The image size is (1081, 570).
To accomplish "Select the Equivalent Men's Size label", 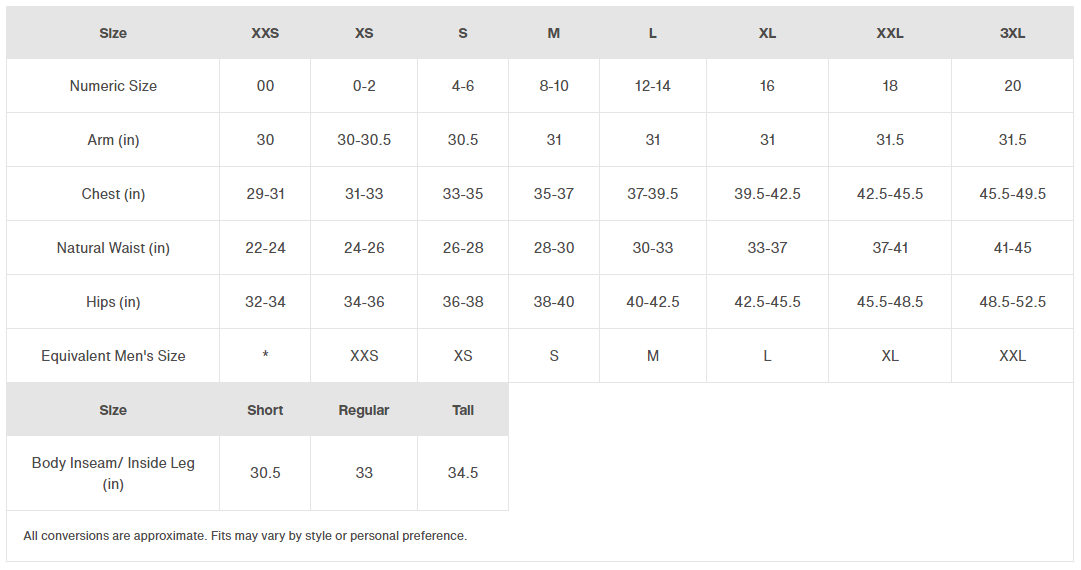I will [113, 356].
